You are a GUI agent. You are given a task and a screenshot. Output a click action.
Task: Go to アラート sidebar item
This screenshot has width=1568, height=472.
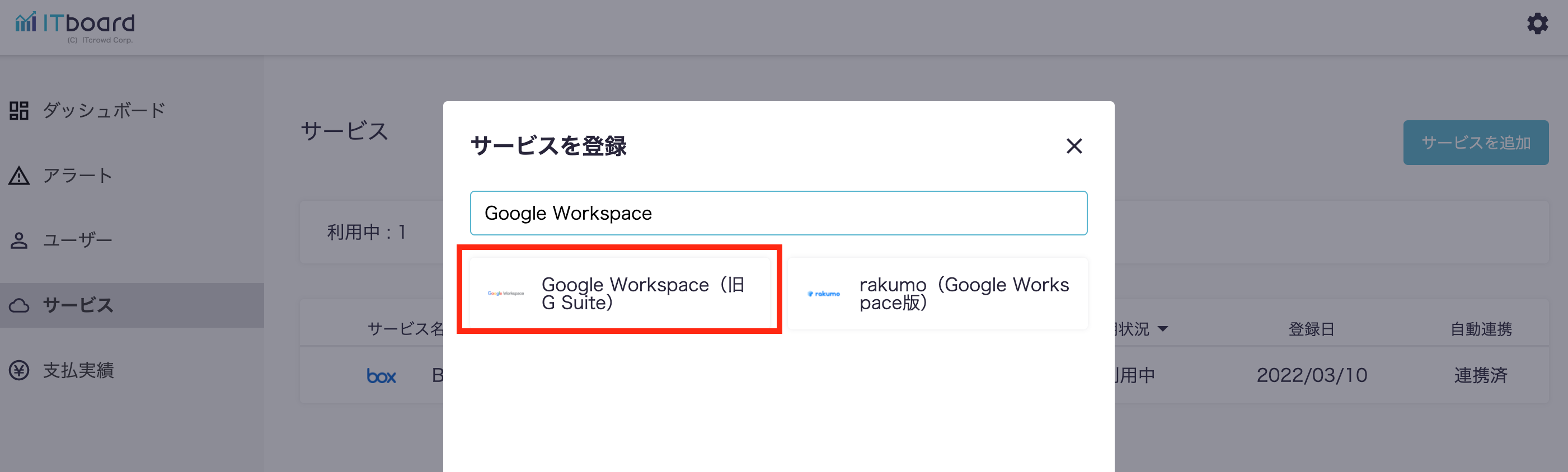(78, 176)
